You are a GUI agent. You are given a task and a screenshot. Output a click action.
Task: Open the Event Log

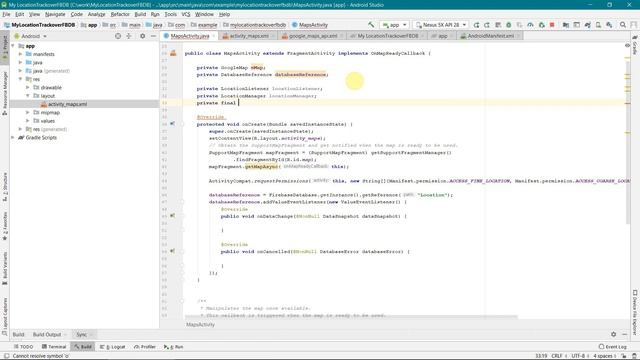click(612, 347)
